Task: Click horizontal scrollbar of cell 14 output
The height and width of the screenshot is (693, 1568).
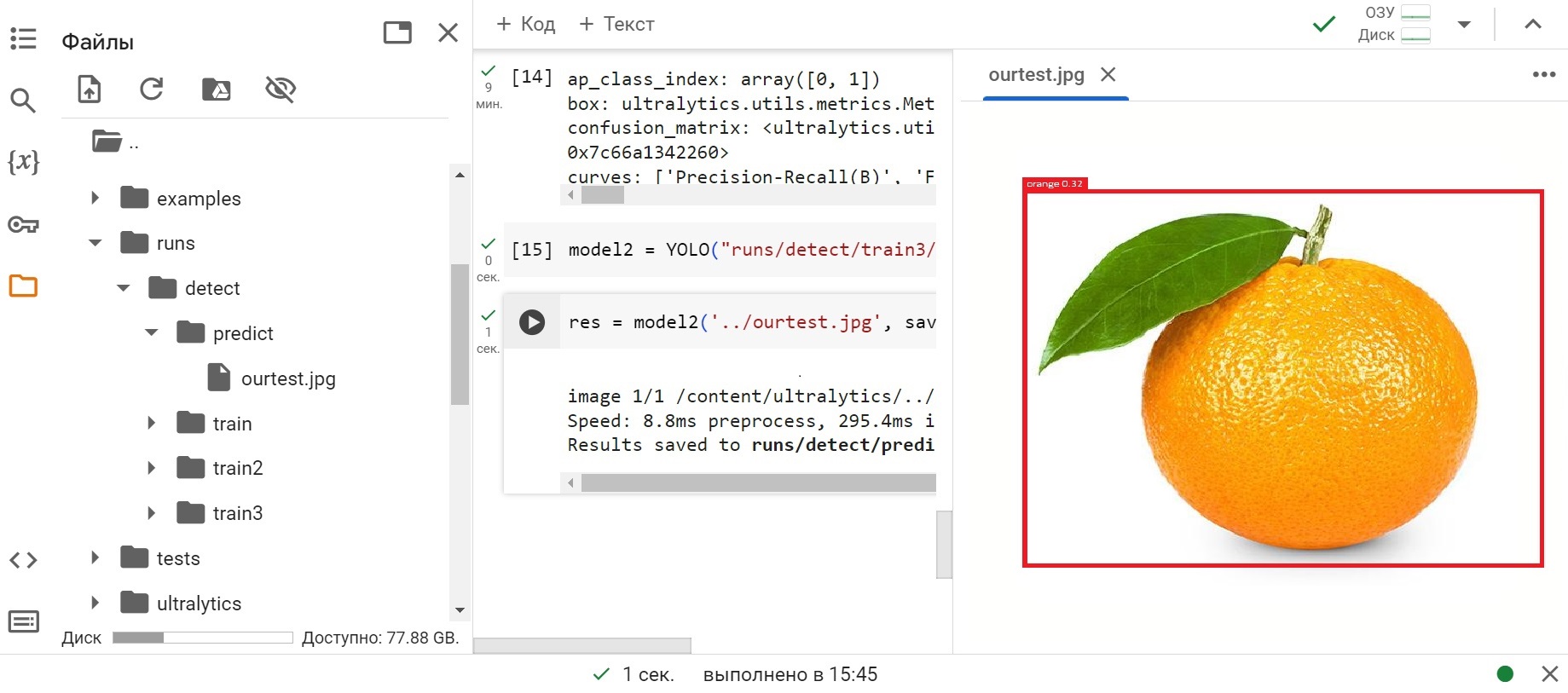Action: coord(602,195)
